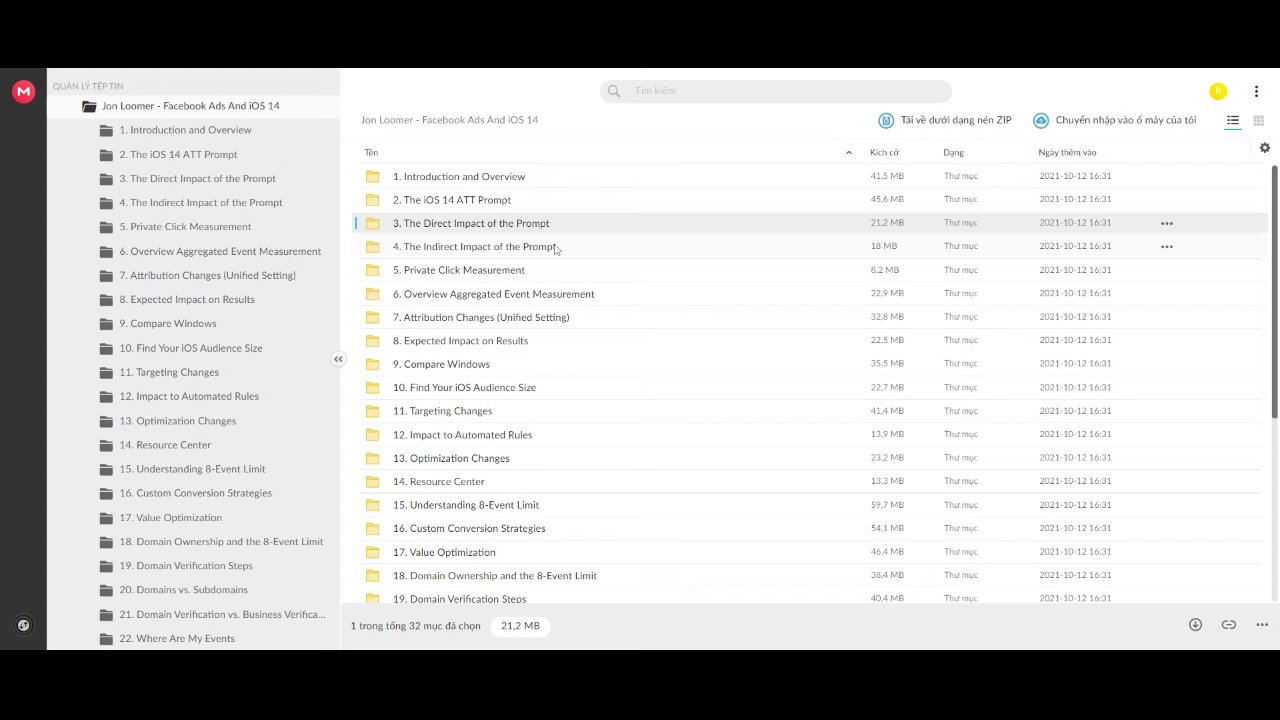Select sidebar item 19. Domain Verification Steps

point(186,566)
